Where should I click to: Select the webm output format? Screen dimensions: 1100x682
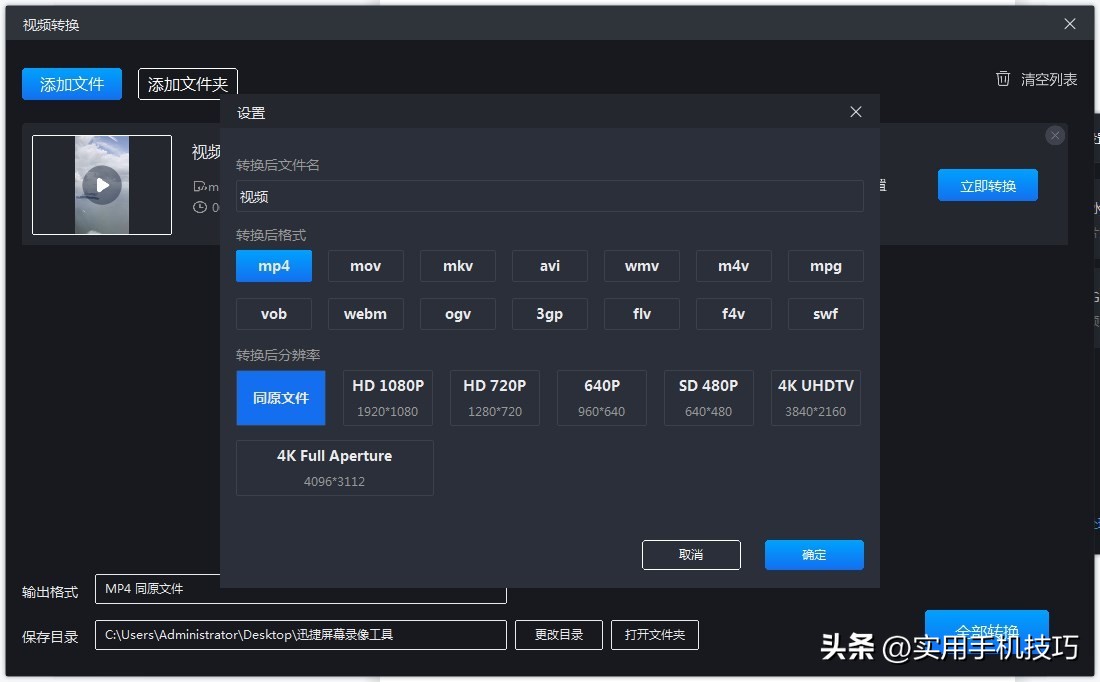click(x=365, y=314)
